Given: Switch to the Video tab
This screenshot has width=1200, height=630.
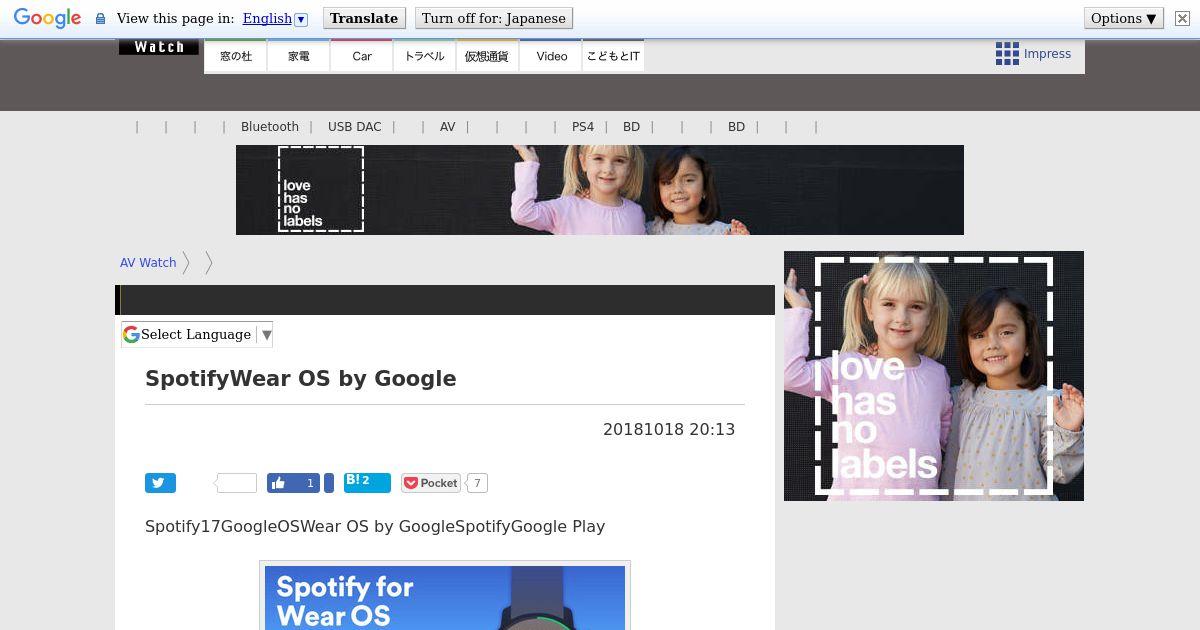Looking at the screenshot, I should pyautogui.click(x=551, y=56).
